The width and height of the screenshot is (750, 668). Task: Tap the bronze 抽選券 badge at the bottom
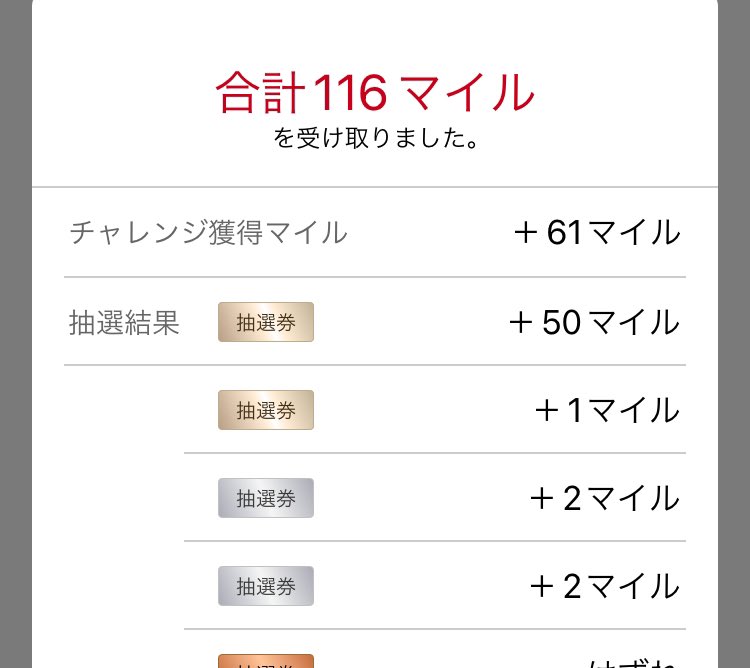tap(266, 661)
